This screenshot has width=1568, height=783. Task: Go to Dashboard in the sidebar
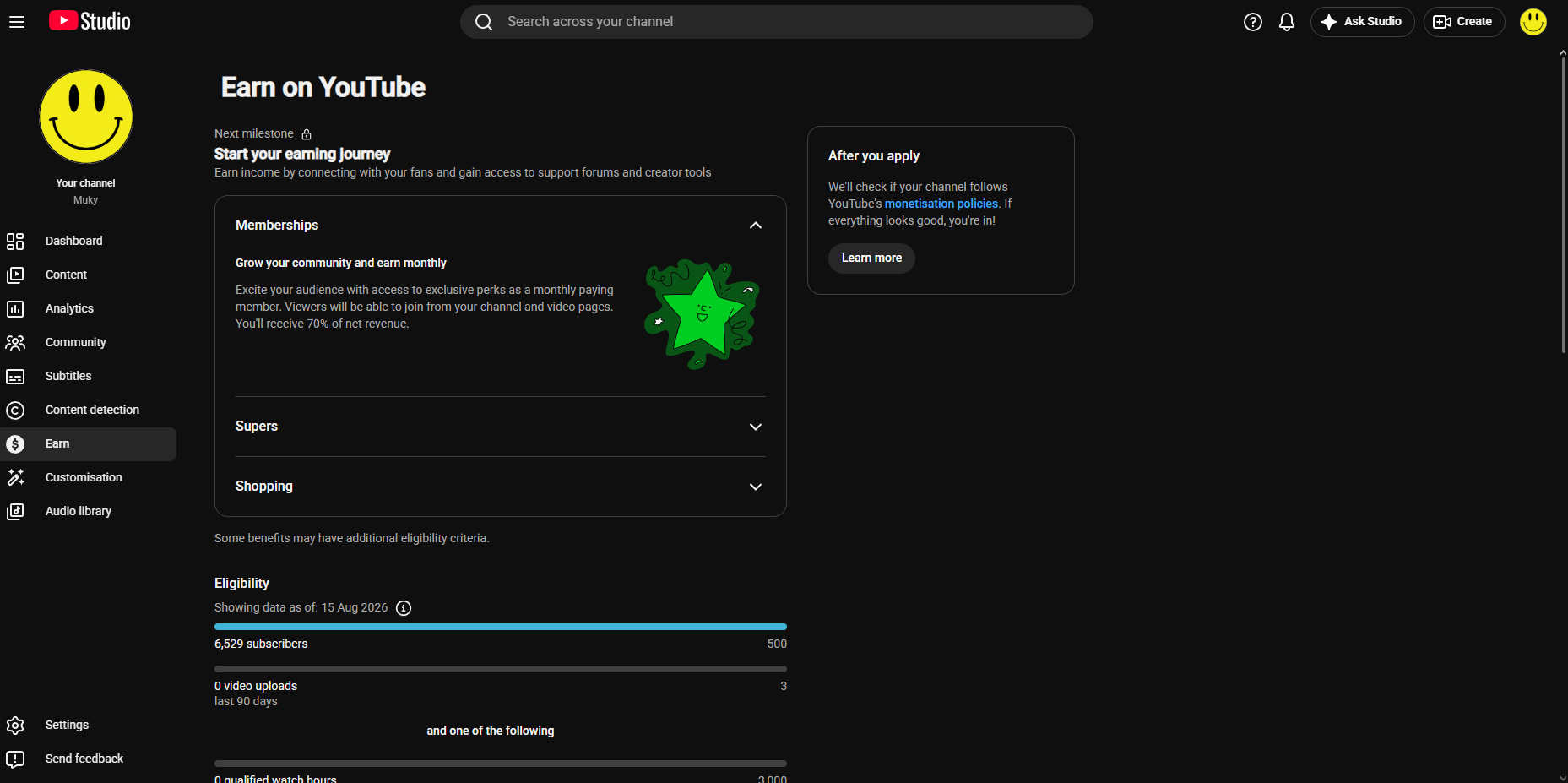click(x=88, y=242)
